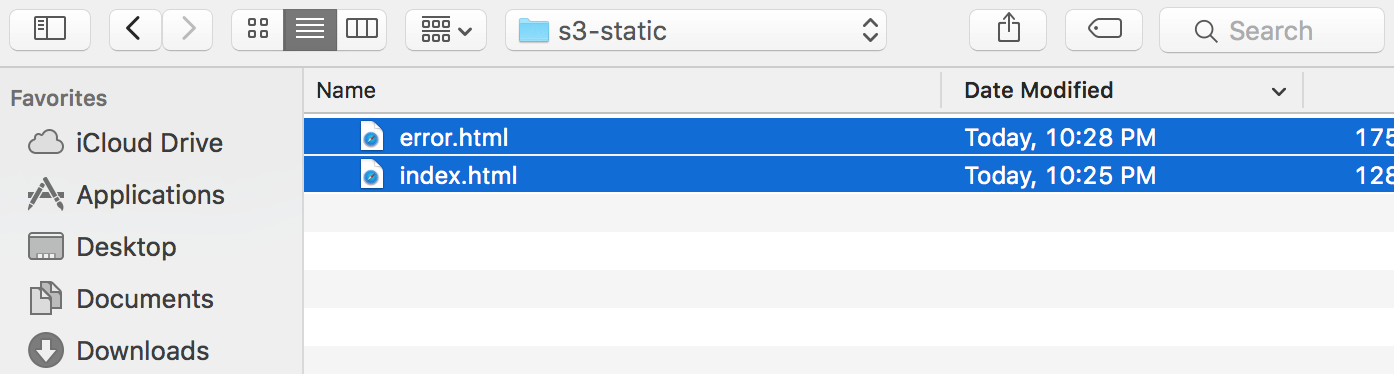Switch to column view

362,30
